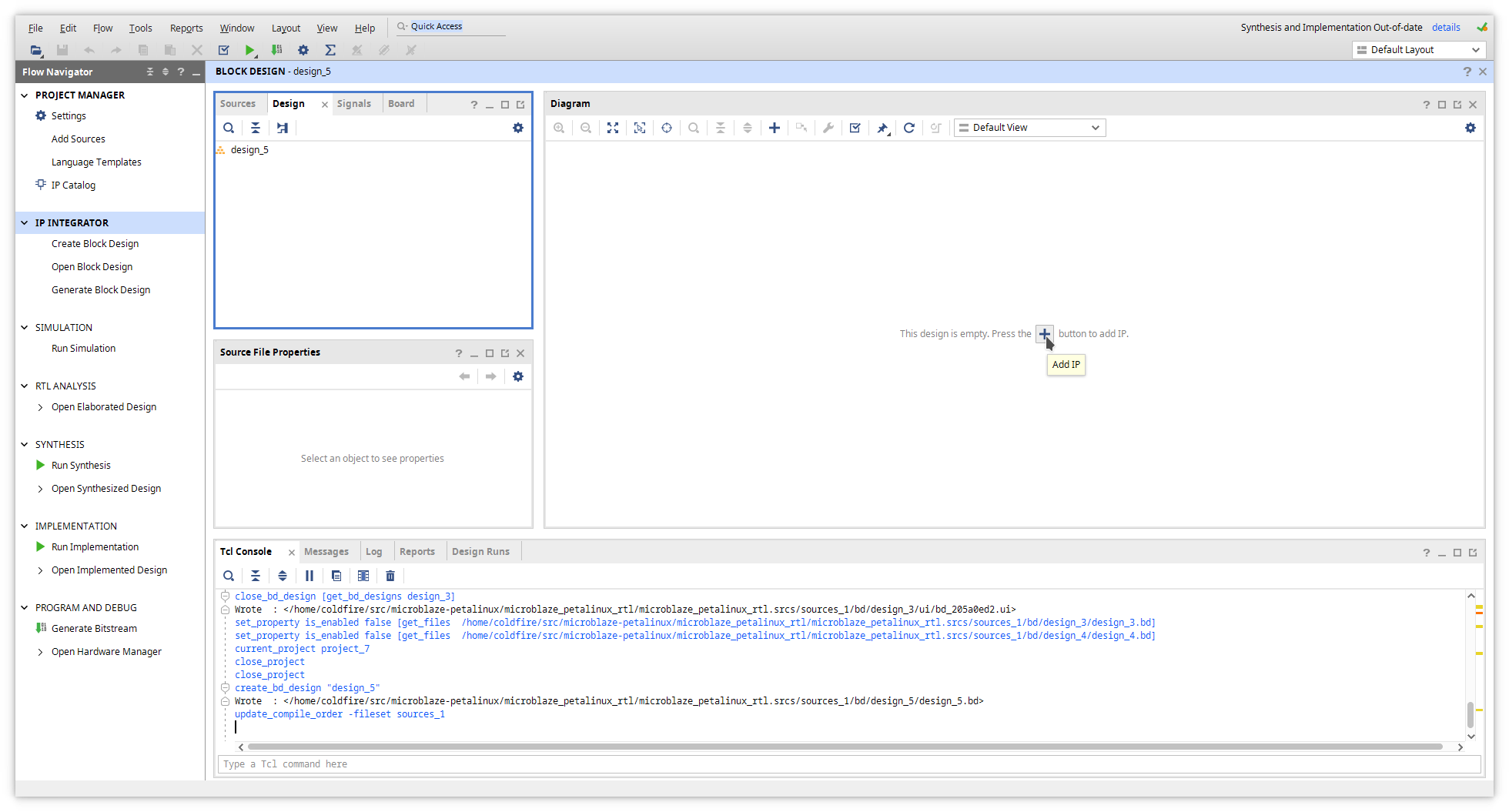Regenerate layout in Diagram toolbar
This screenshot has width=1509, height=812.
click(x=909, y=128)
